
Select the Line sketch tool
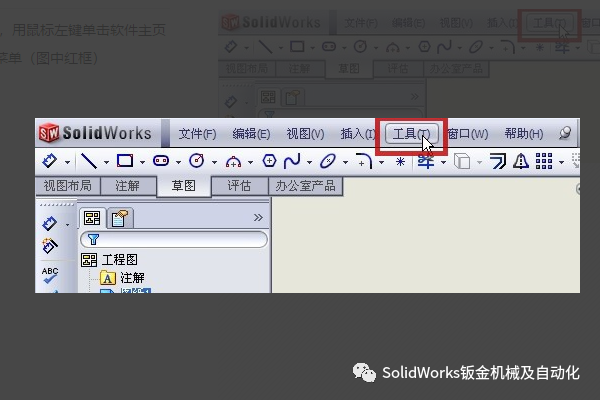(88, 161)
